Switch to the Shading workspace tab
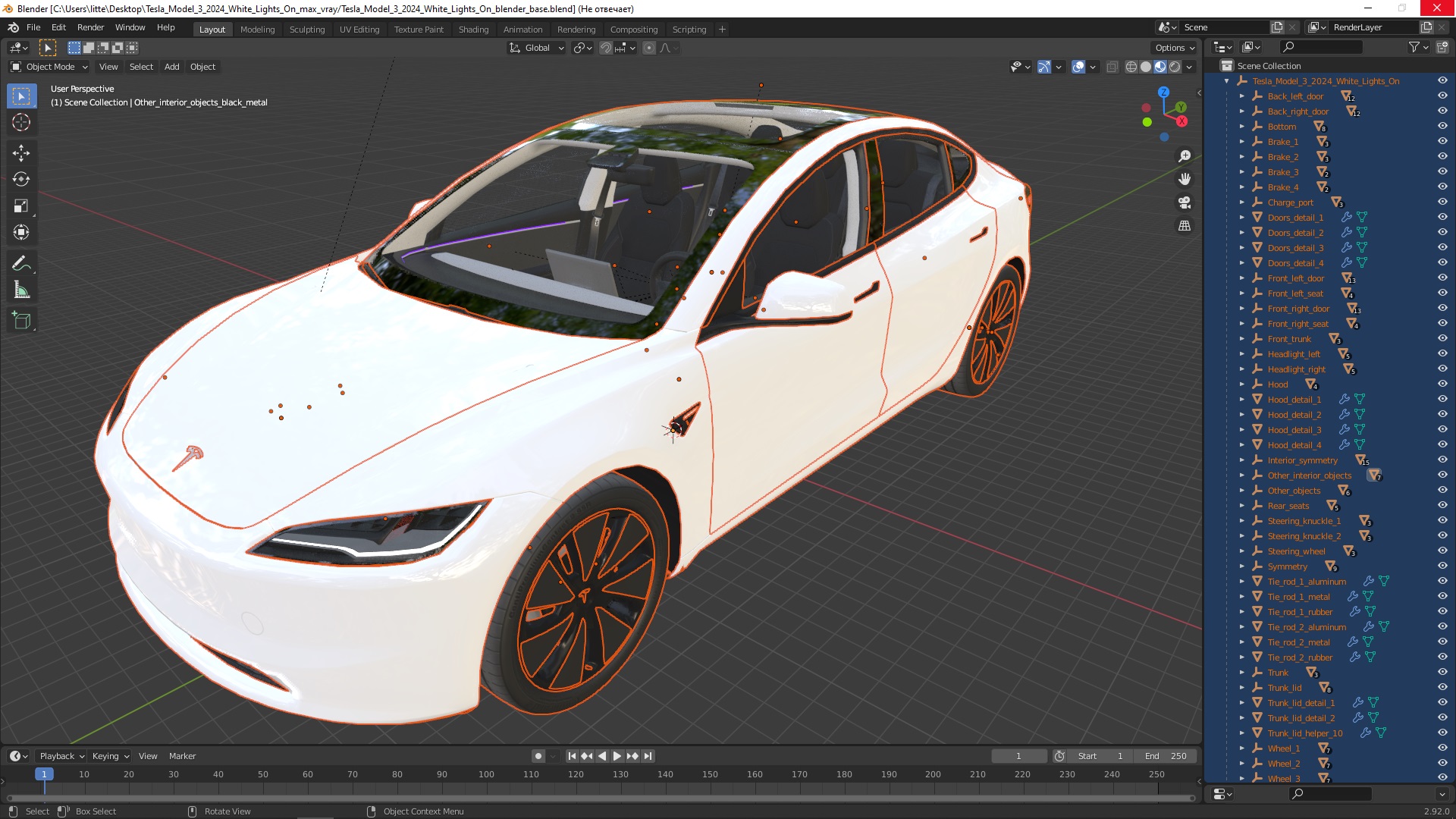1456x819 pixels. pyautogui.click(x=473, y=30)
